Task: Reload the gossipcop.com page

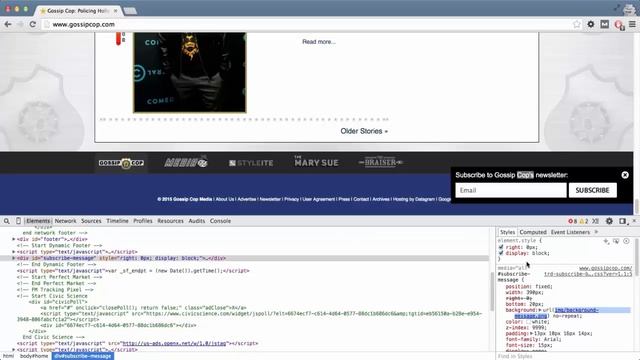Action: point(33,24)
